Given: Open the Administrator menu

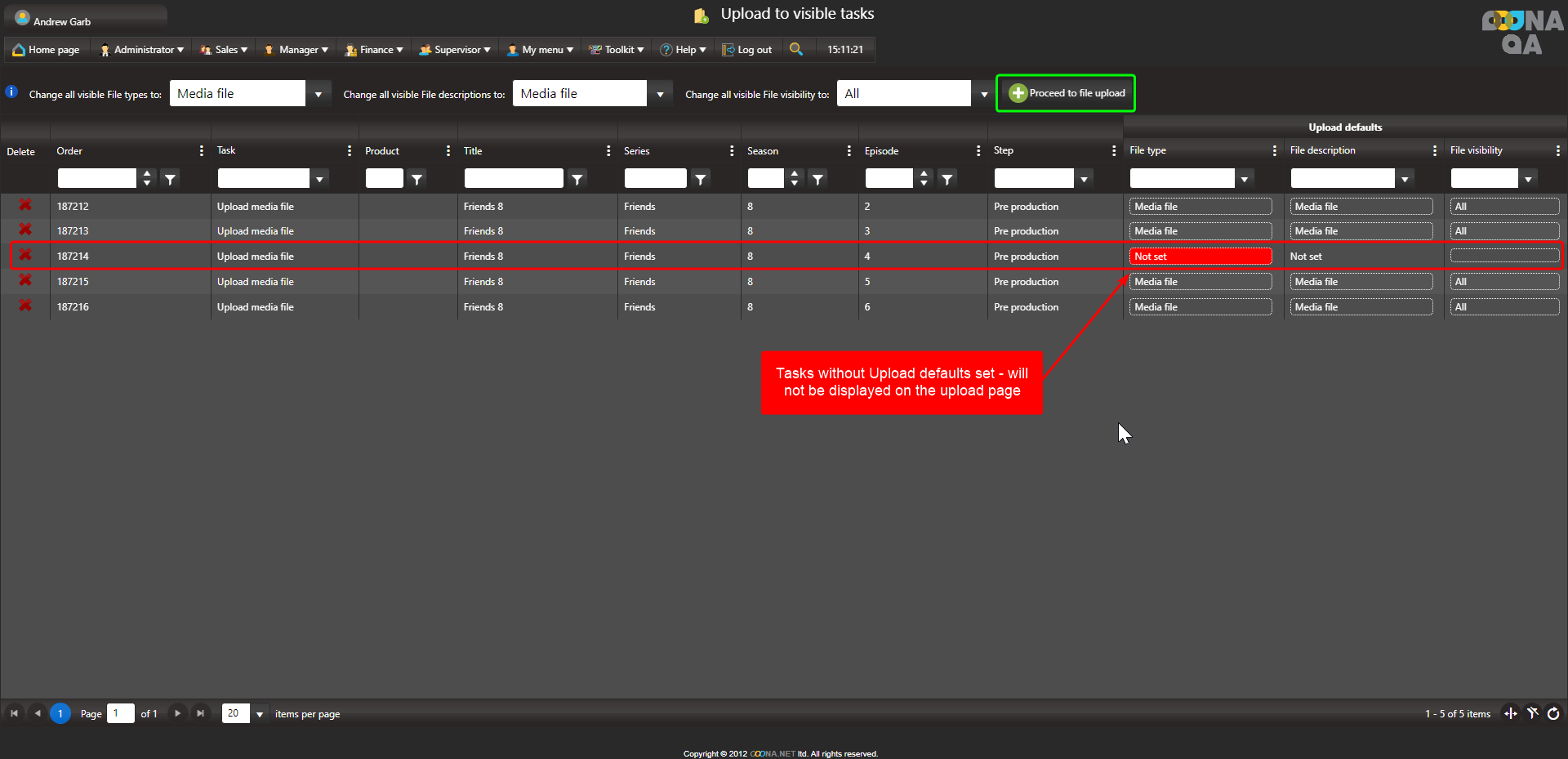Looking at the screenshot, I should (141, 50).
